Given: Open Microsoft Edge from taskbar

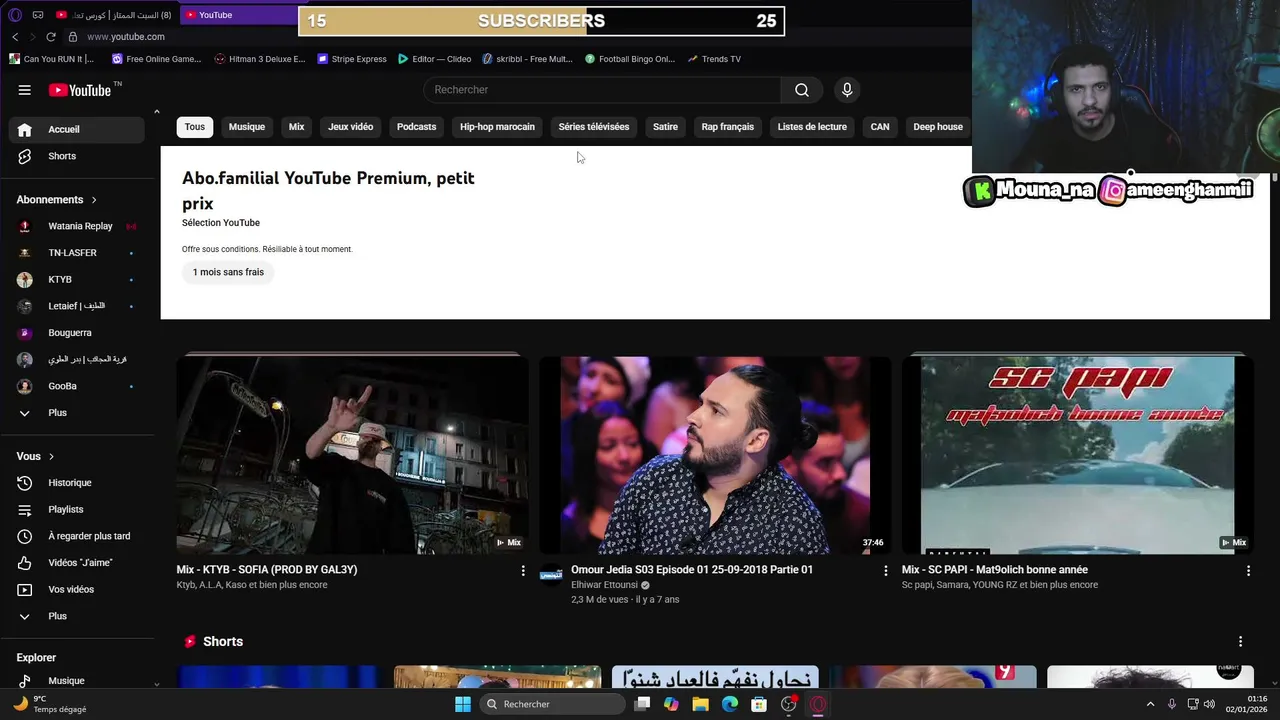Looking at the screenshot, I should 730,704.
